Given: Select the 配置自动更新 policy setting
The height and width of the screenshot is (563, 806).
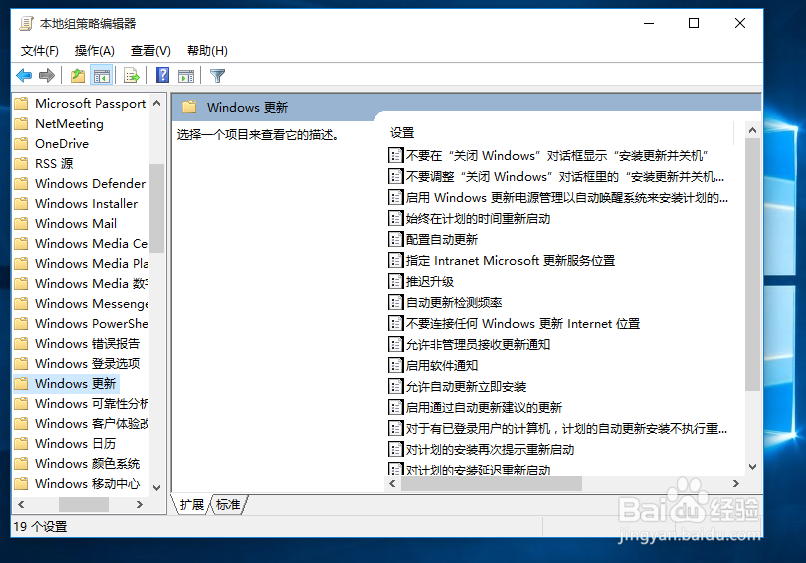Looking at the screenshot, I should pyautogui.click(x=442, y=240).
